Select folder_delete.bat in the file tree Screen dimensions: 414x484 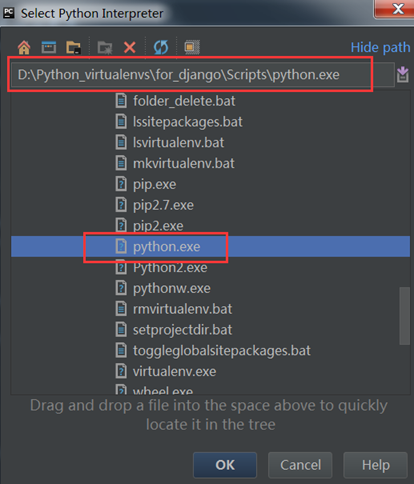click(184, 101)
